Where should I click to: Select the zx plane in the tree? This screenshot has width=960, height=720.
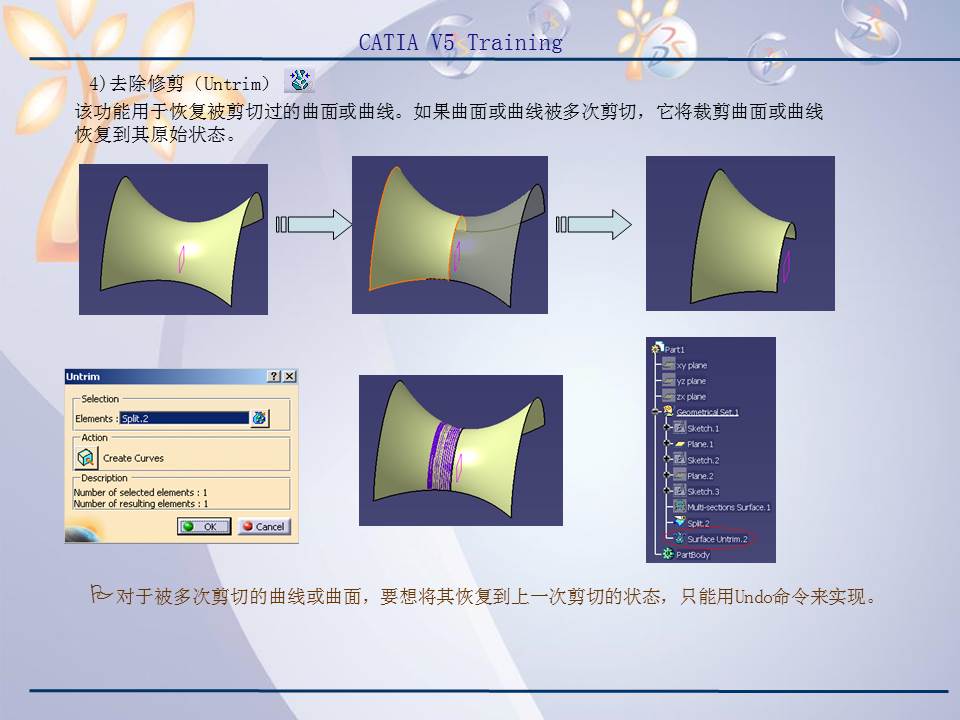pyautogui.click(x=670, y=396)
